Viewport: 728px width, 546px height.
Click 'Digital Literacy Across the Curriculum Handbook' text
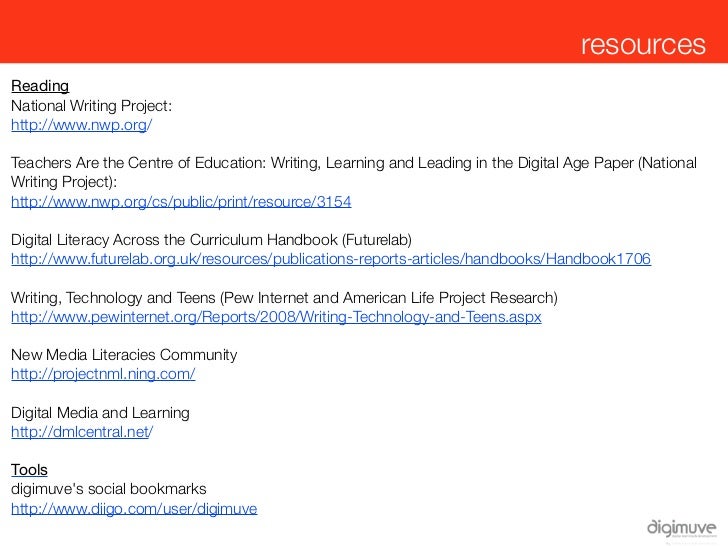click(x=211, y=240)
